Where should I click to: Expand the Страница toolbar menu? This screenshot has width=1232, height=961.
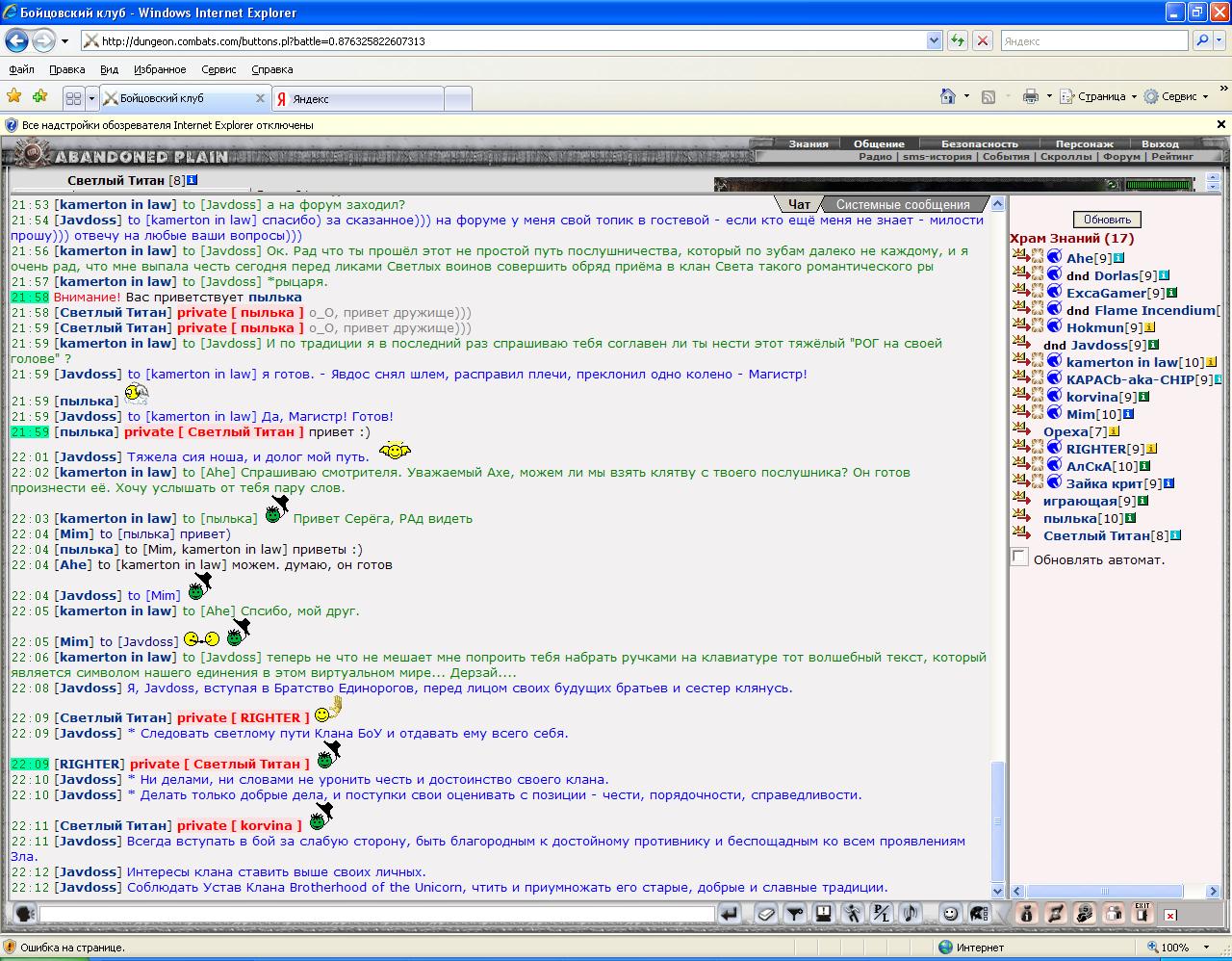coord(1096,96)
